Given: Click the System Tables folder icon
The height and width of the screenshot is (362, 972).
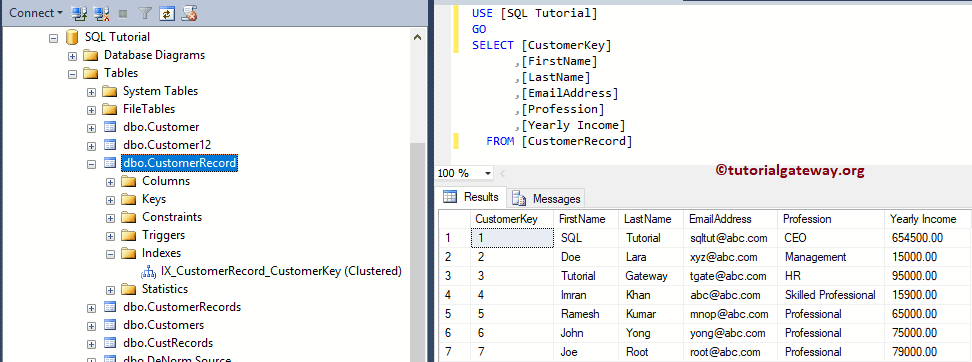Looking at the screenshot, I should tap(110, 91).
